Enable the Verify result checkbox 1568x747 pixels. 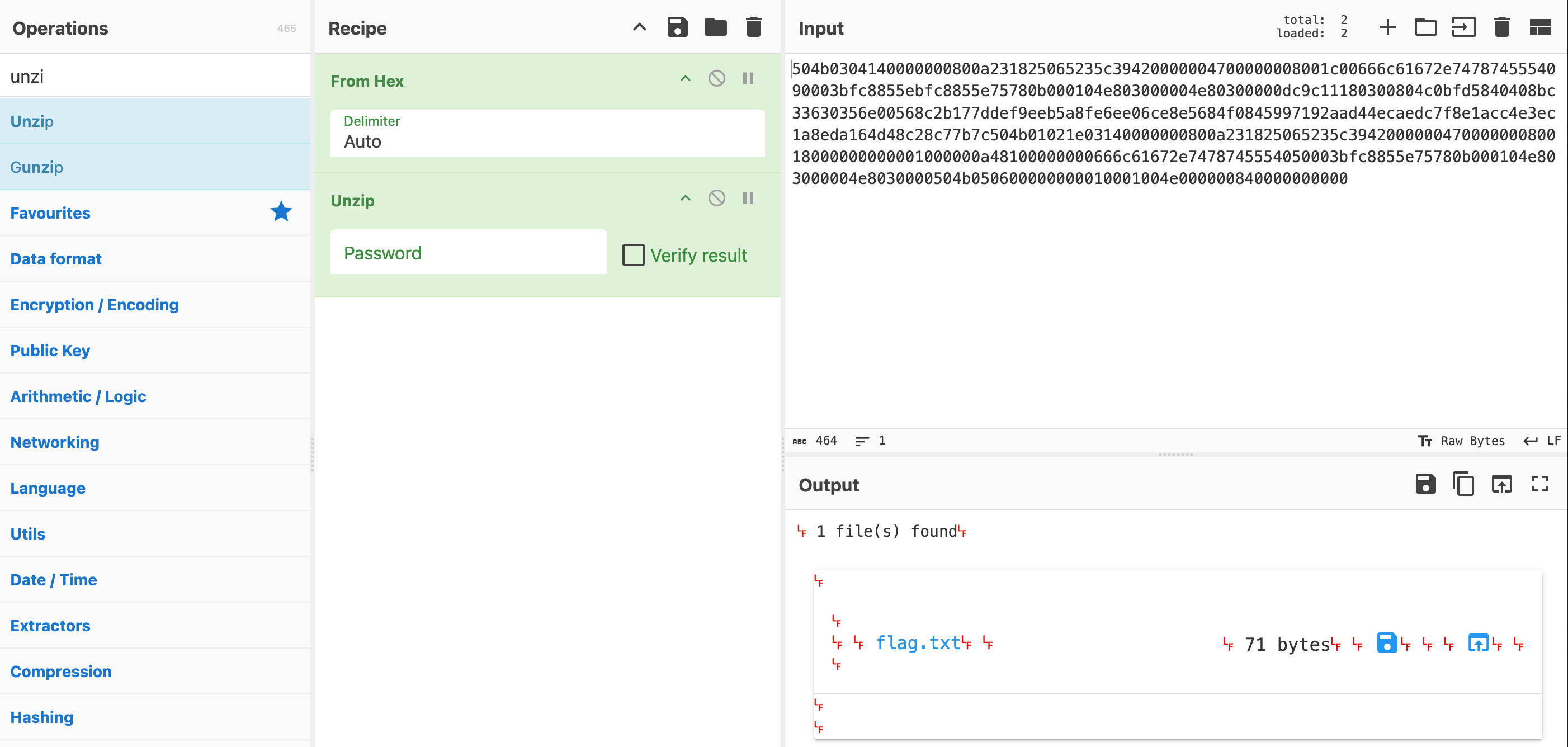pyautogui.click(x=633, y=255)
